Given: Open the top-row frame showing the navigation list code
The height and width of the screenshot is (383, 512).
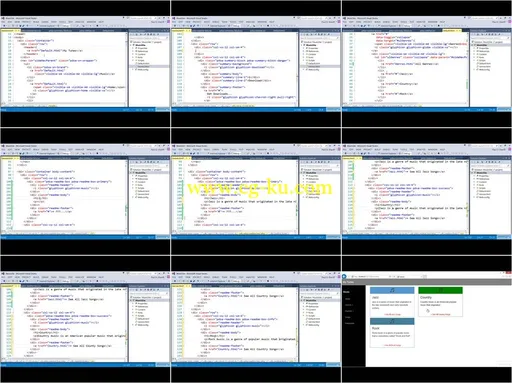Looking at the screenshot, I should 427,64.
